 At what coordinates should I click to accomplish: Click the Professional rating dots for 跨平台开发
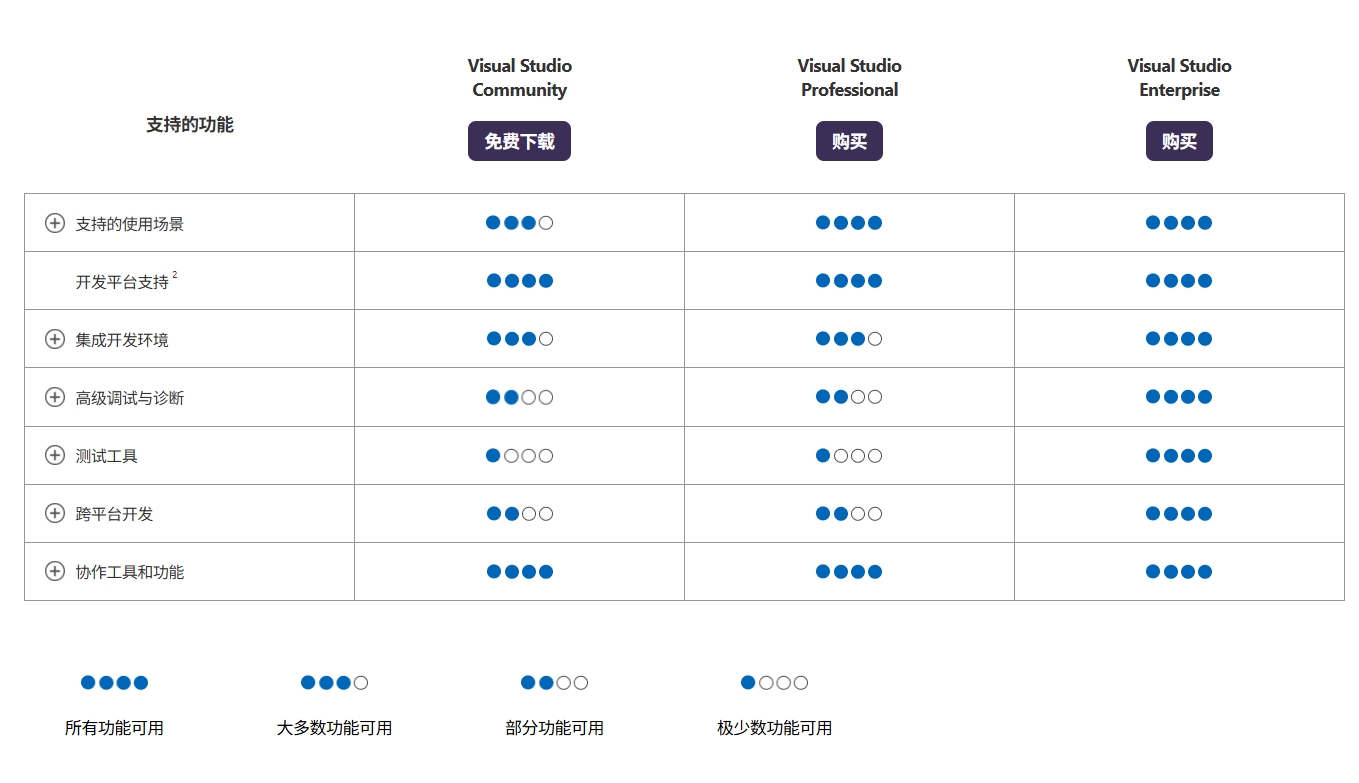[x=849, y=514]
